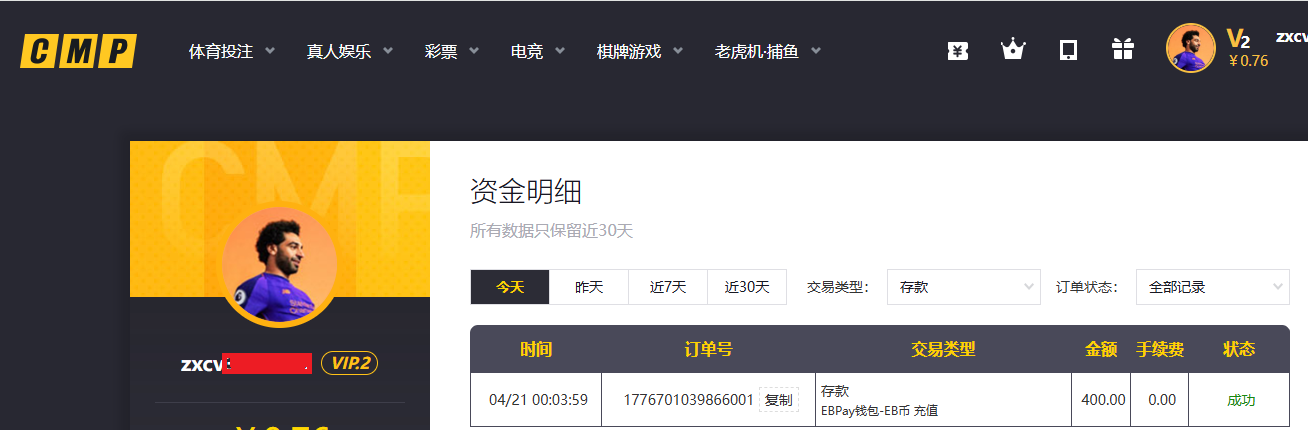This screenshot has width=1308, height=430.
Task: Click the 所有数据只保留近30天 notice
Action: coord(552,231)
